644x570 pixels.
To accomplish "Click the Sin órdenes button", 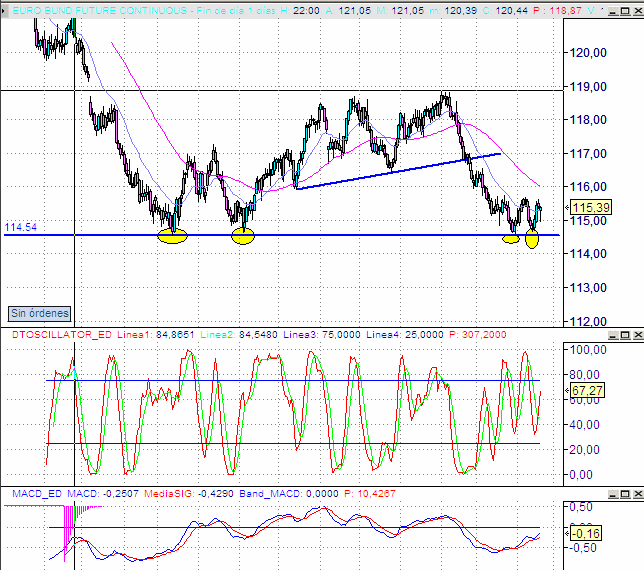I will click(39, 314).
